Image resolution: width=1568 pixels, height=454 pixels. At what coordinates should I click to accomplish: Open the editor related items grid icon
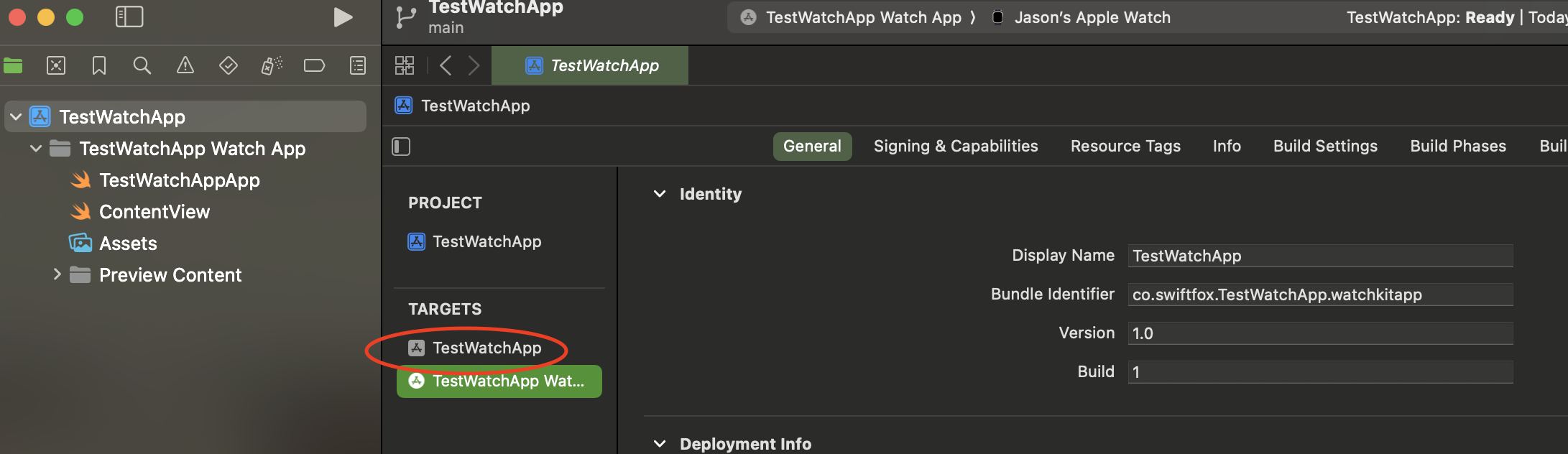click(x=405, y=66)
